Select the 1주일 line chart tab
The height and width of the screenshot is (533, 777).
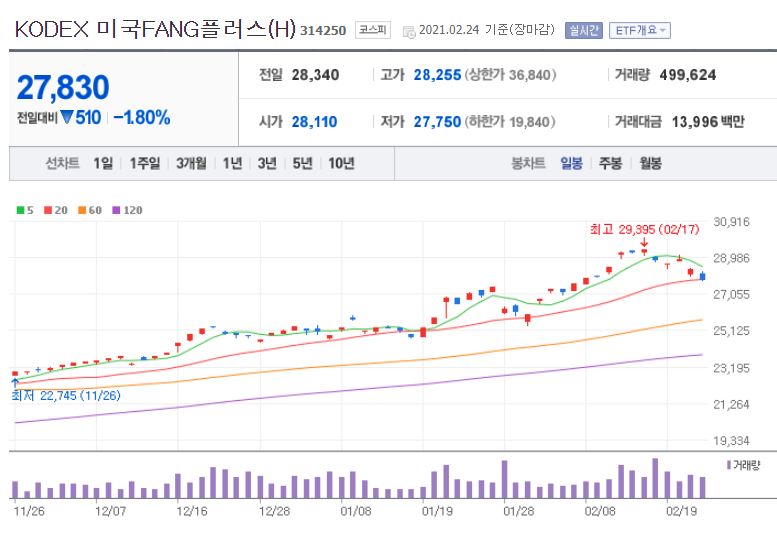click(145, 163)
